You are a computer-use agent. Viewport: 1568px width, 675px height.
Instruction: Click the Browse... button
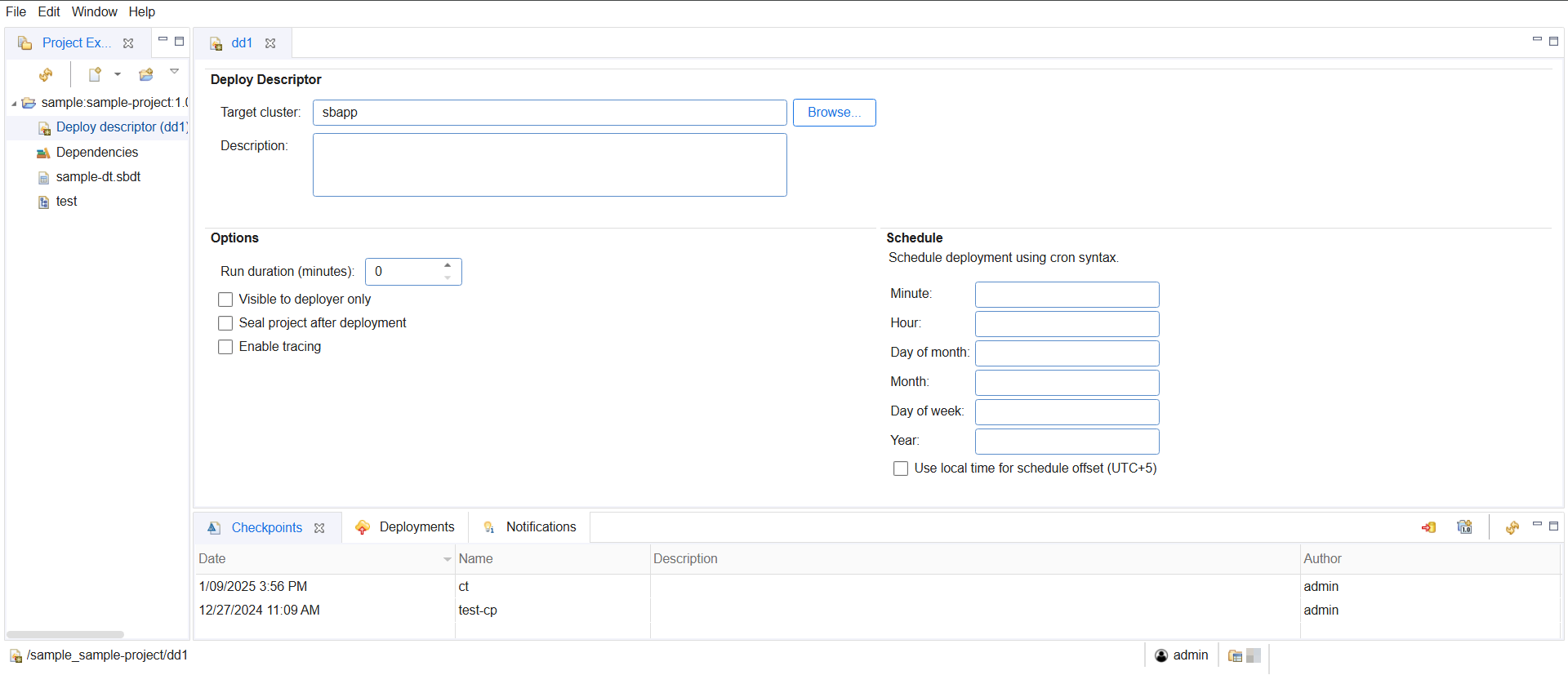[x=834, y=113]
